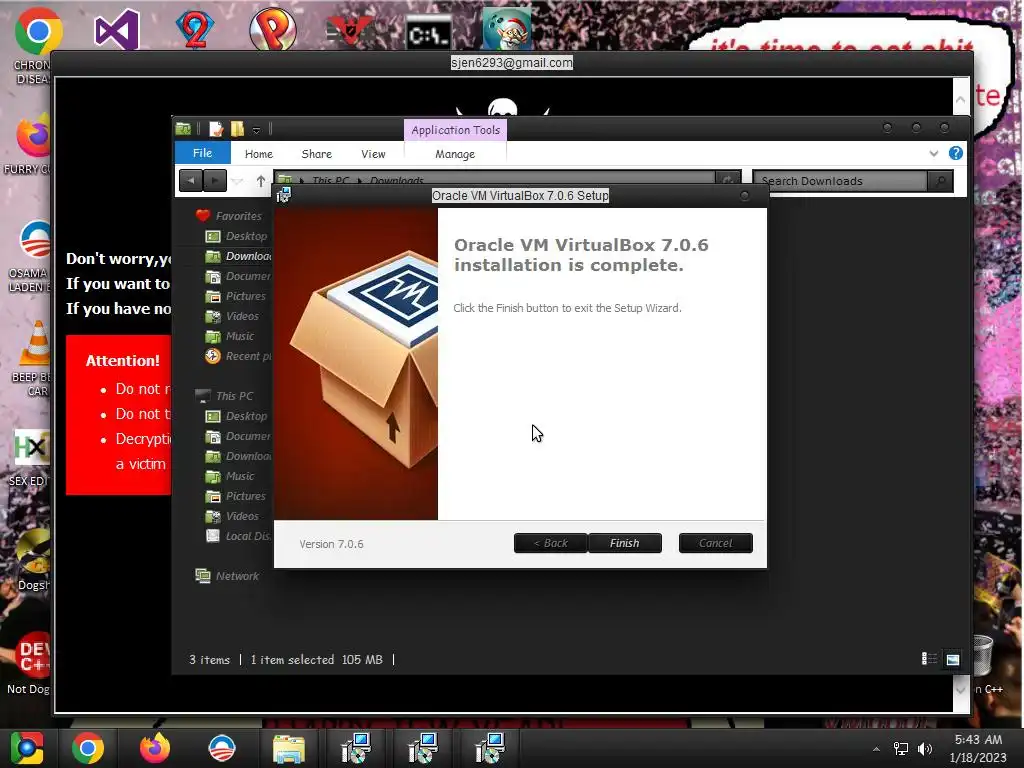The image size is (1024, 768).
Task: Open the File tab in Explorer ribbon
Action: pyautogui.click(x=202, y=153)
